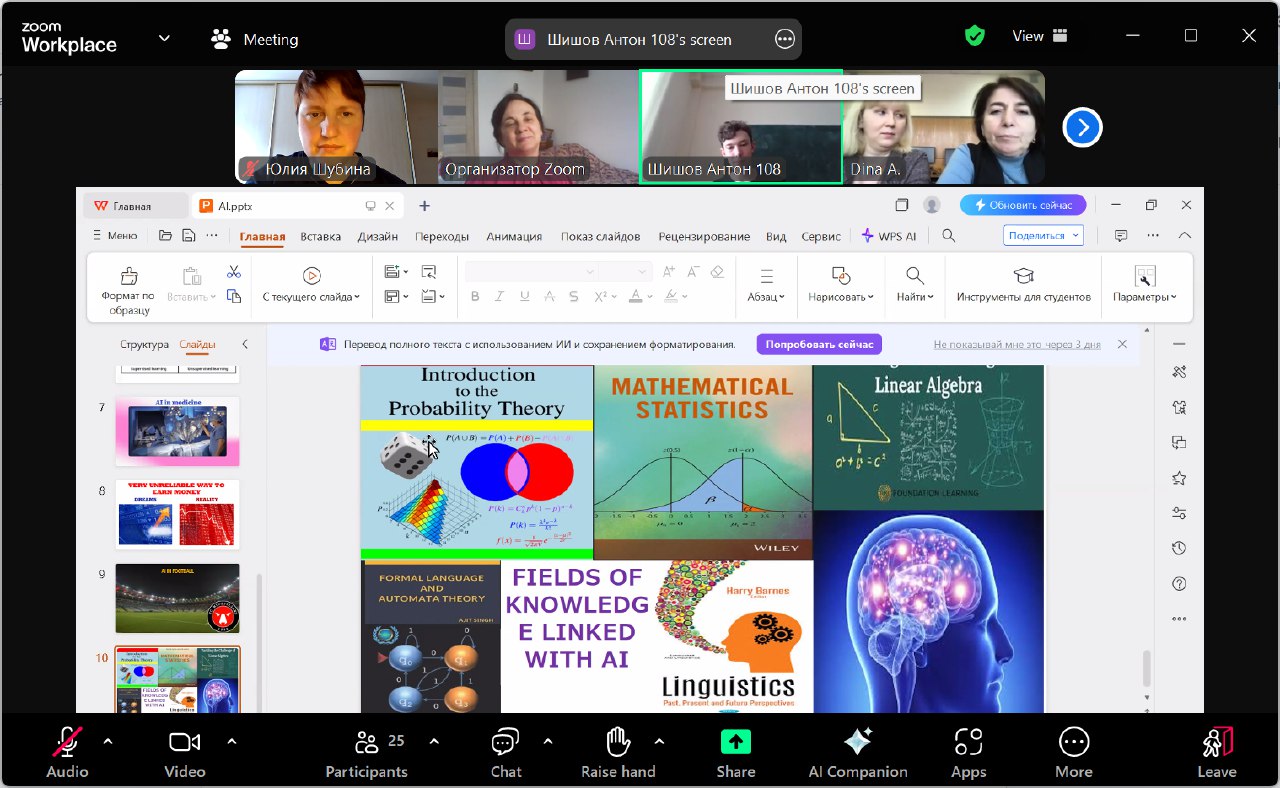Open the Apps icon in toolbar
Viewport: 1280px width, 788px height.
point(968,742)
